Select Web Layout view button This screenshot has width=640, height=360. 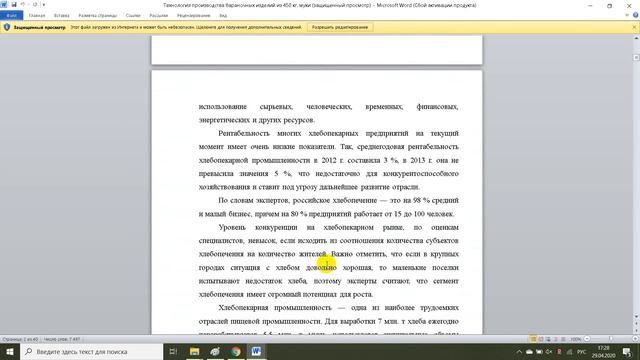(x=548, y=339)
